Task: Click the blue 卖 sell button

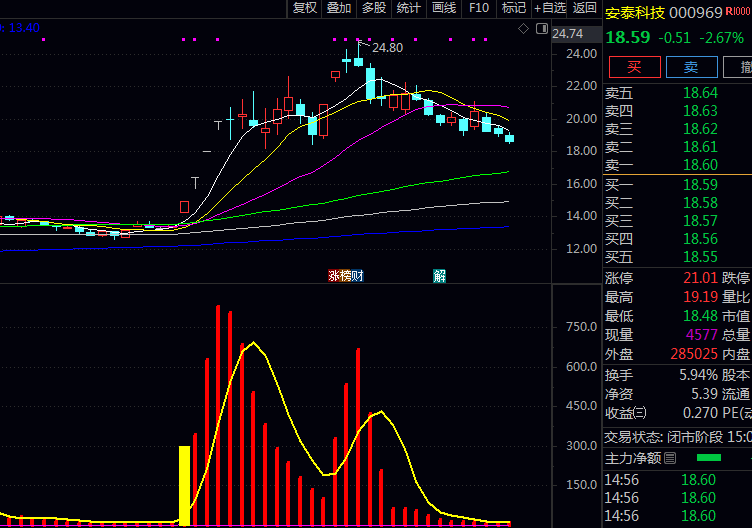Action: click(691, 67)
